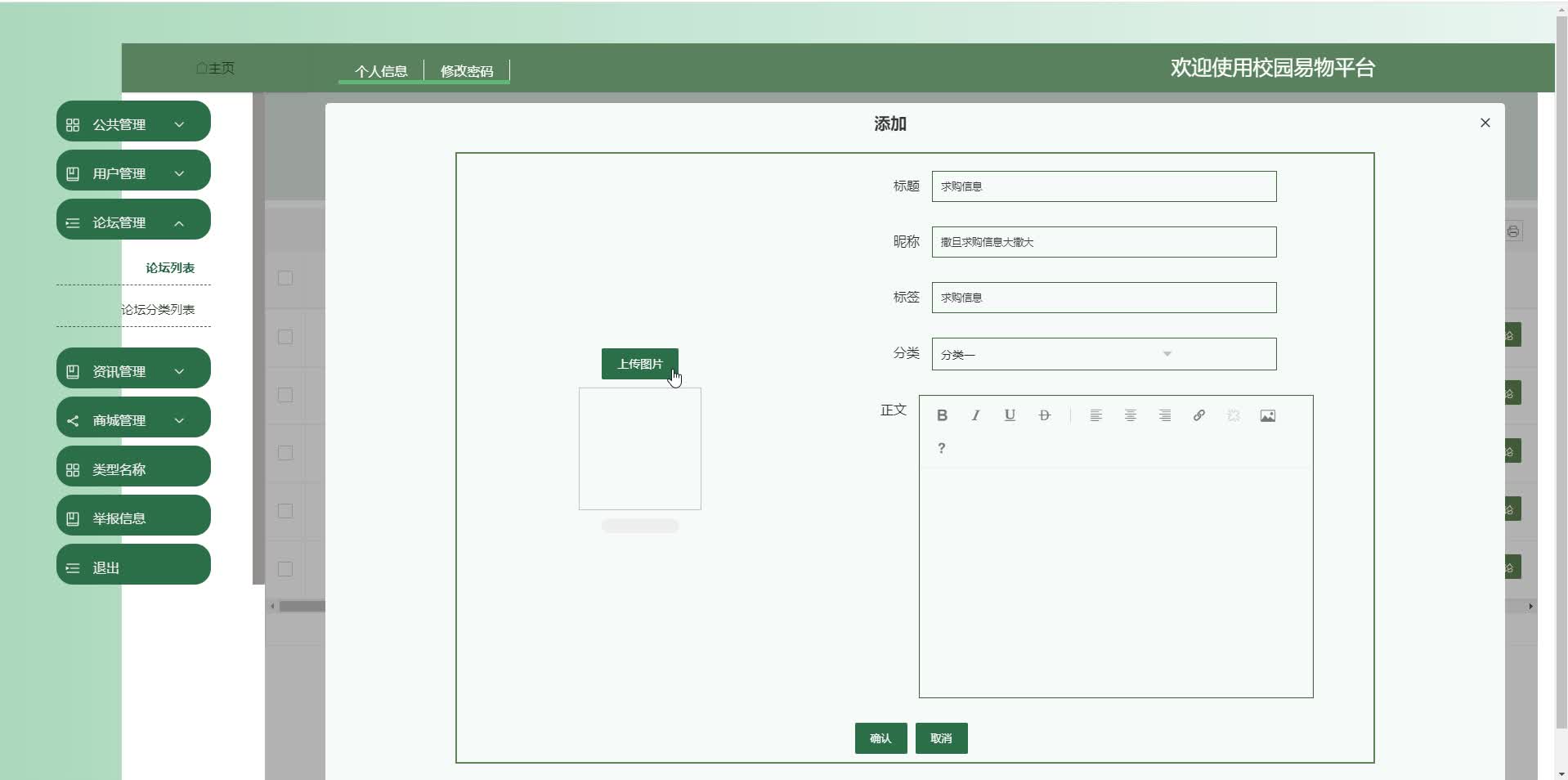
Task: Expand the 资讯管理 menu chevron
Action: click(179, 372)
